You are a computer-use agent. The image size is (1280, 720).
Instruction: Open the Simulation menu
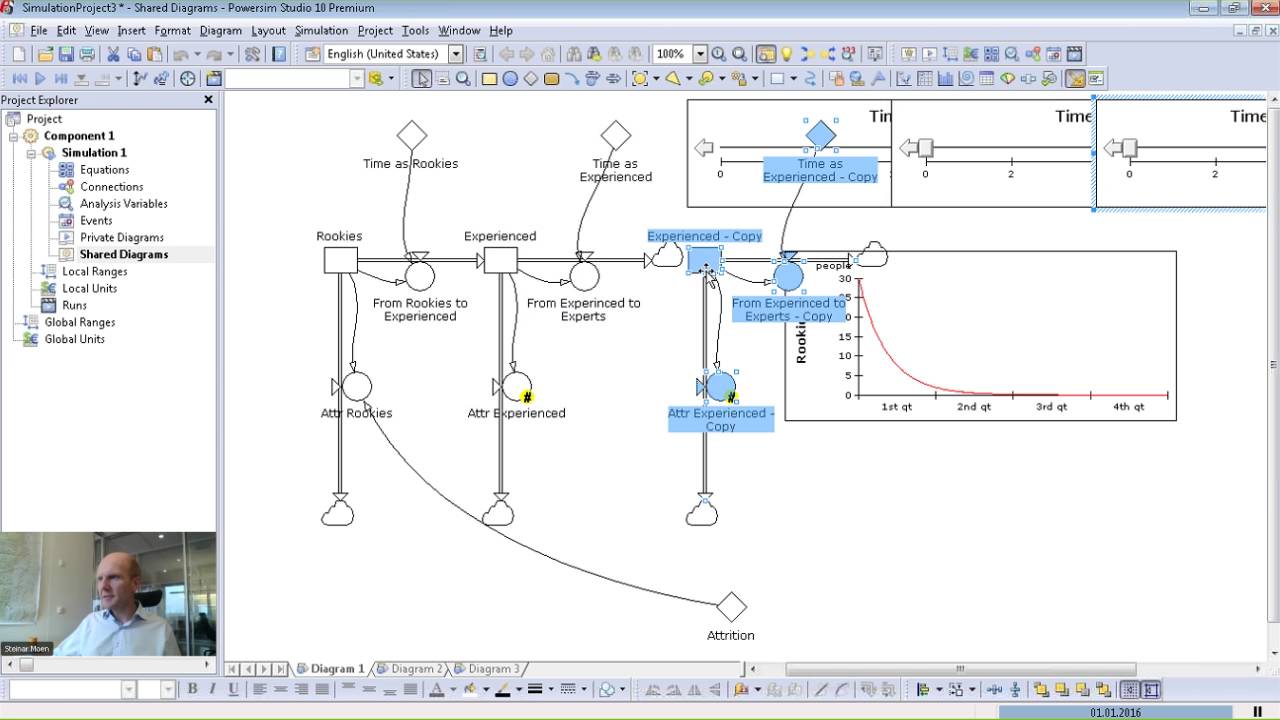(321, 30)
